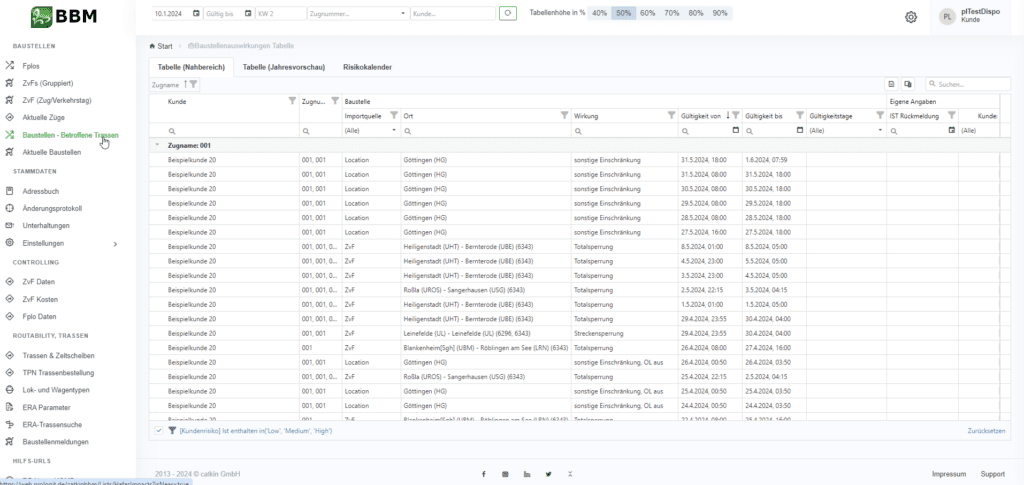
Task: Open calendar picker for the 10.1.2024 date
Action: pos(195,14)
